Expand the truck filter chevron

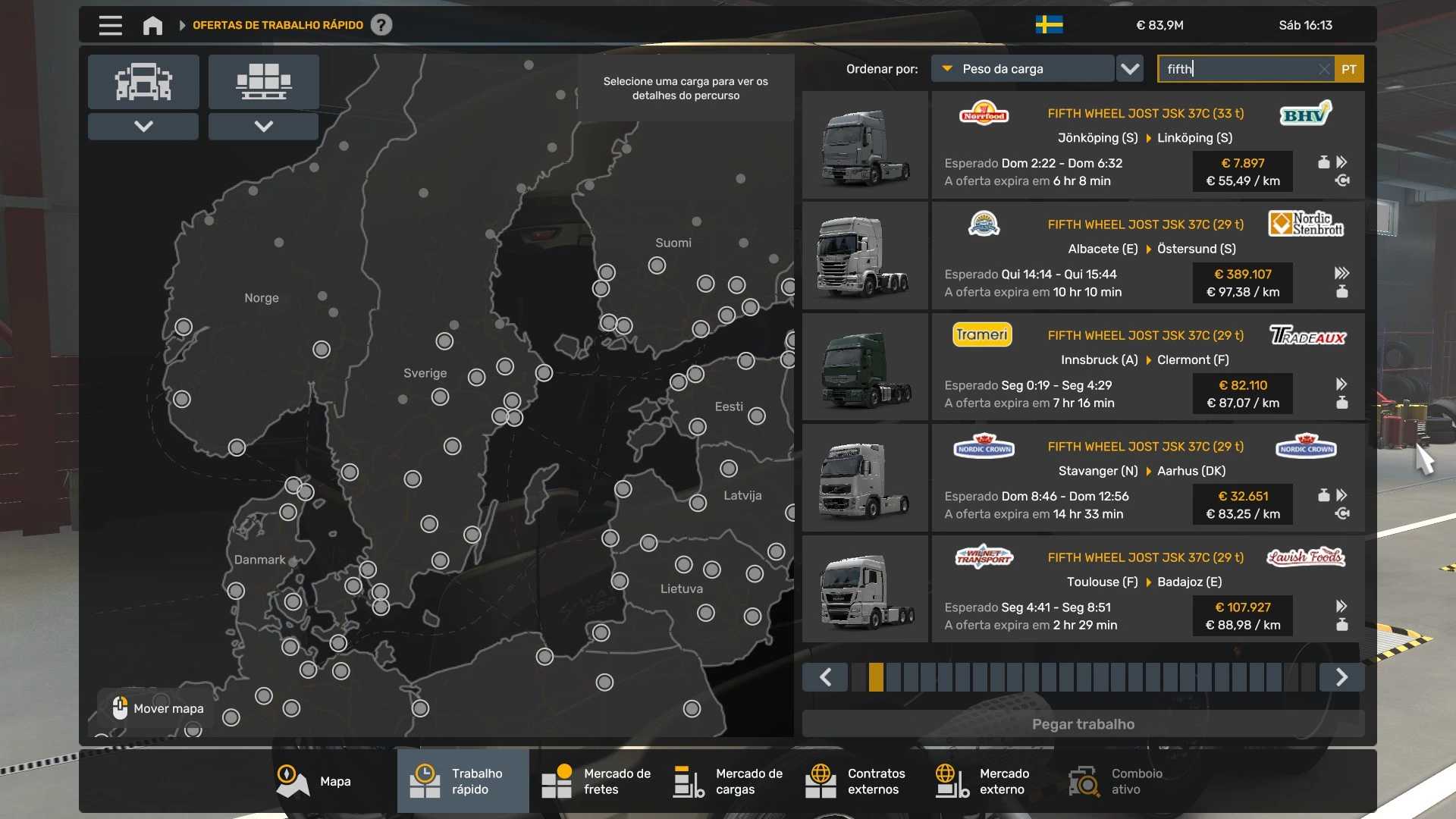coord(143,126)
